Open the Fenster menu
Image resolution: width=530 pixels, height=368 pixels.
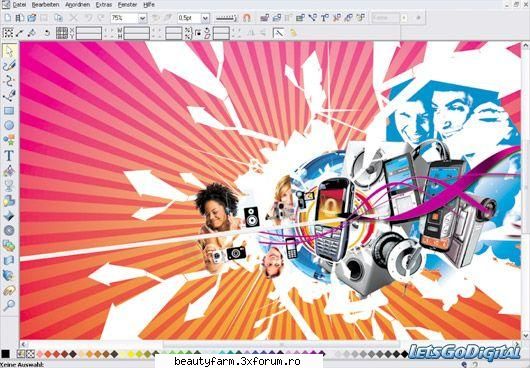point(127,5)
